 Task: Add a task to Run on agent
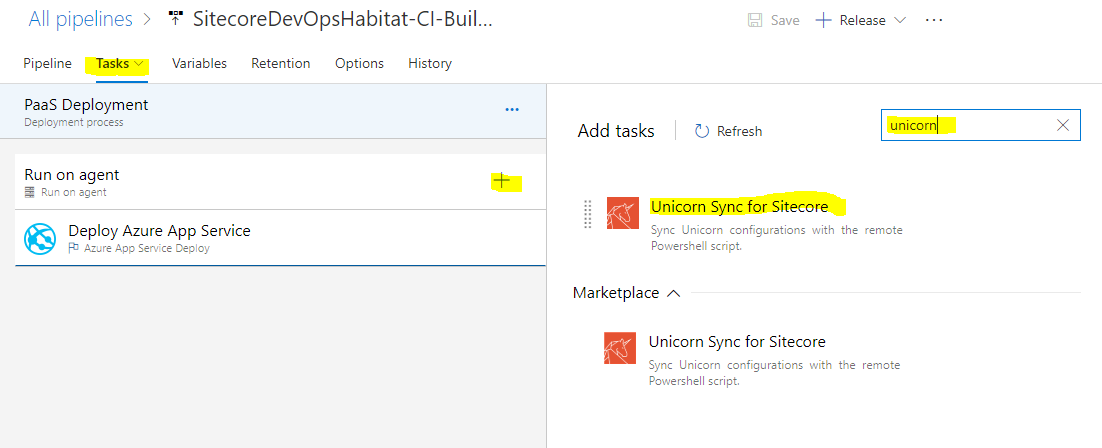click(x=501, y=181)
